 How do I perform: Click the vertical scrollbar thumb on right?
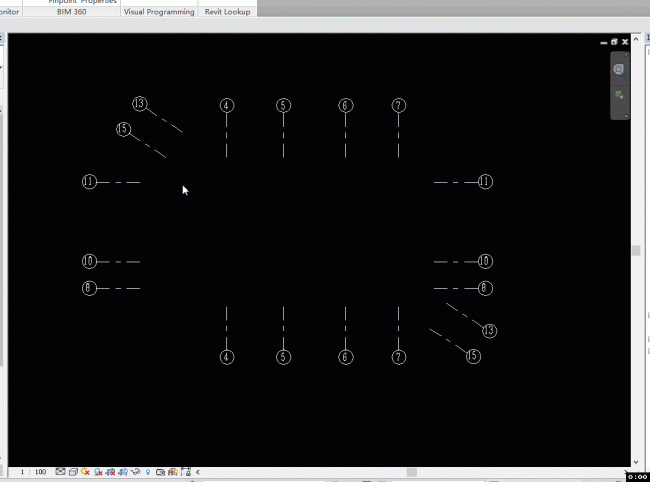[x=635, y=251]
